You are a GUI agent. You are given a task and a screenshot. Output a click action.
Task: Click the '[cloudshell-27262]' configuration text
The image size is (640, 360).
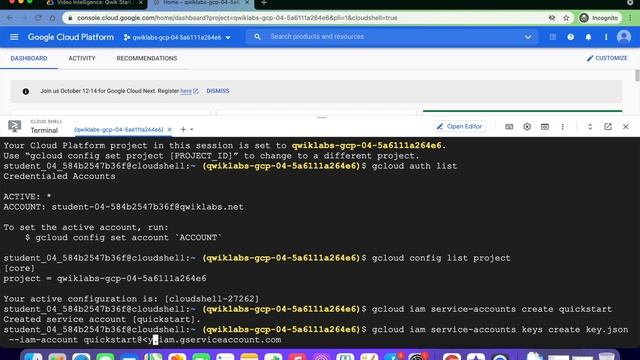[212, 299]
